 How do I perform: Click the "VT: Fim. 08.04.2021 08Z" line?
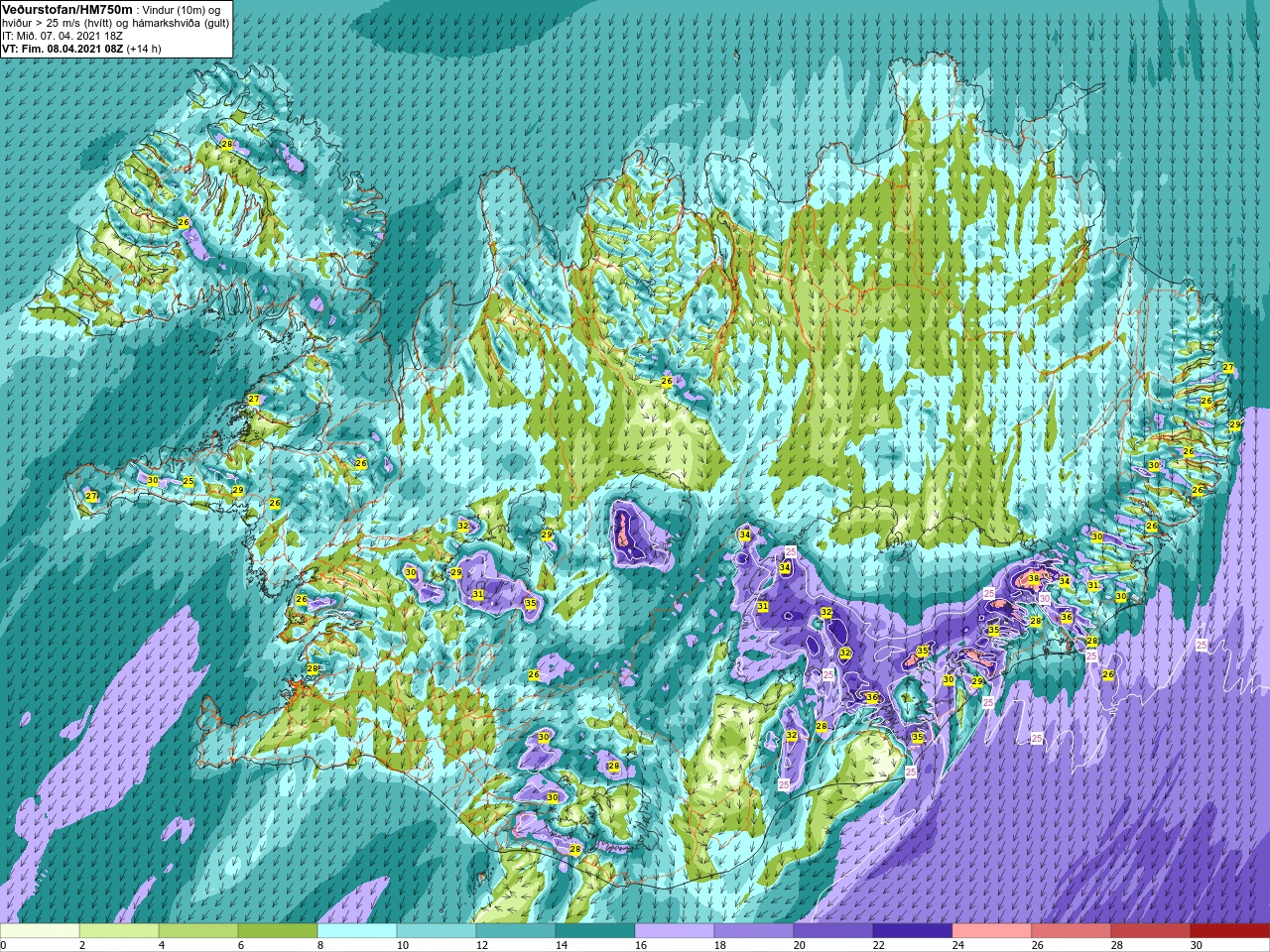(62, 48)
